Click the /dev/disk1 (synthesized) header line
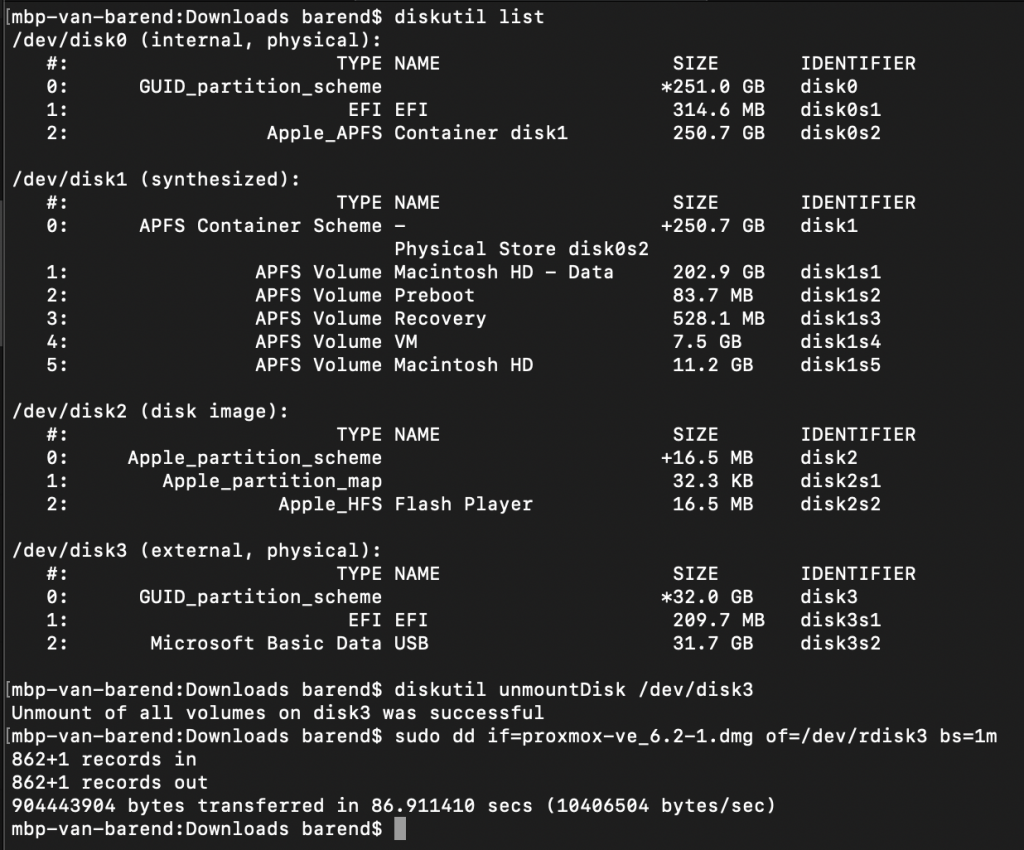This screenshot has height=850, width=1024. pyautogui.click(x=156, y=180)
